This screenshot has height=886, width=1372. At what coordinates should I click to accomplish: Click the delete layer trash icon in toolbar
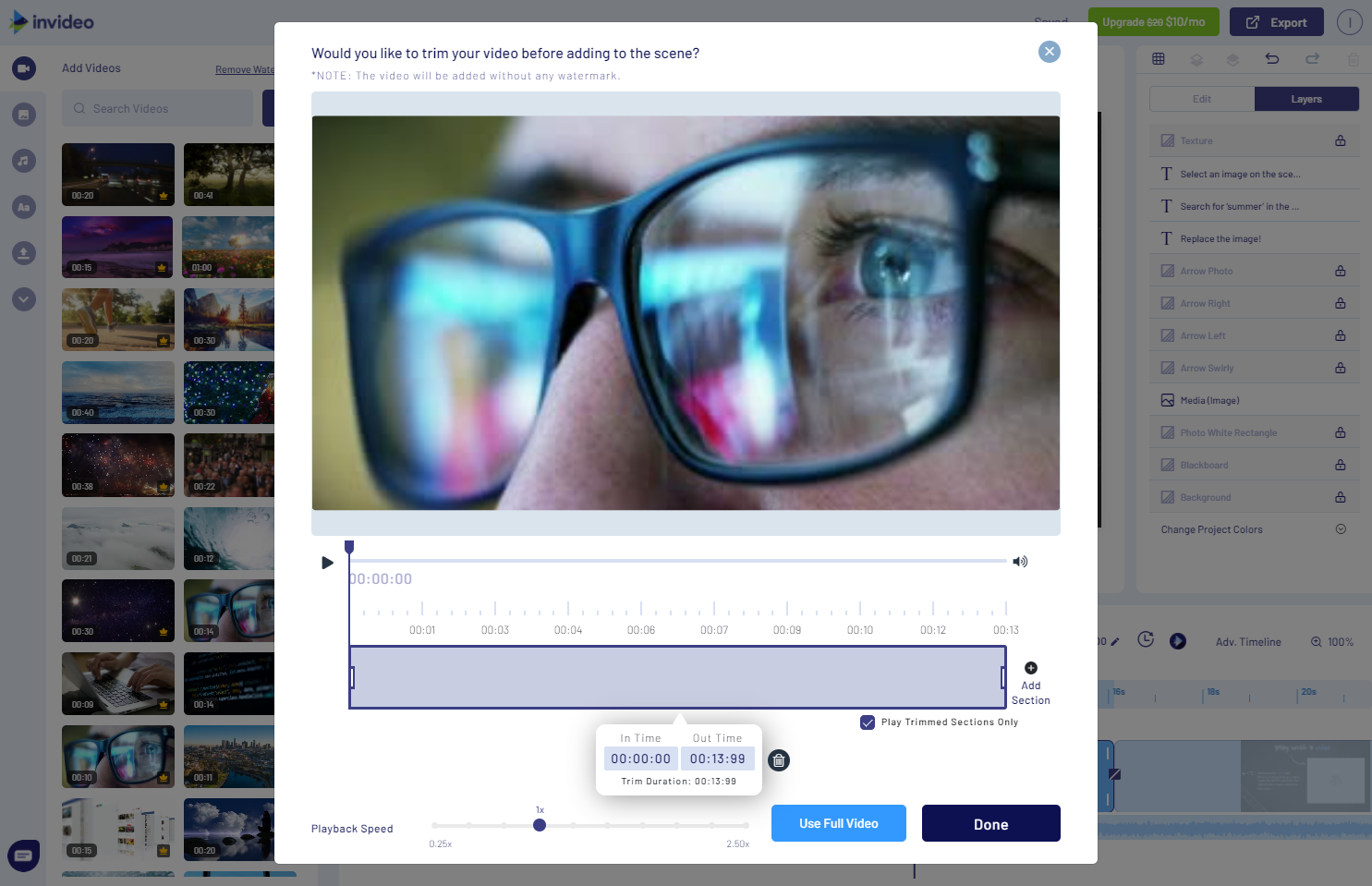tap(1354, 59)
